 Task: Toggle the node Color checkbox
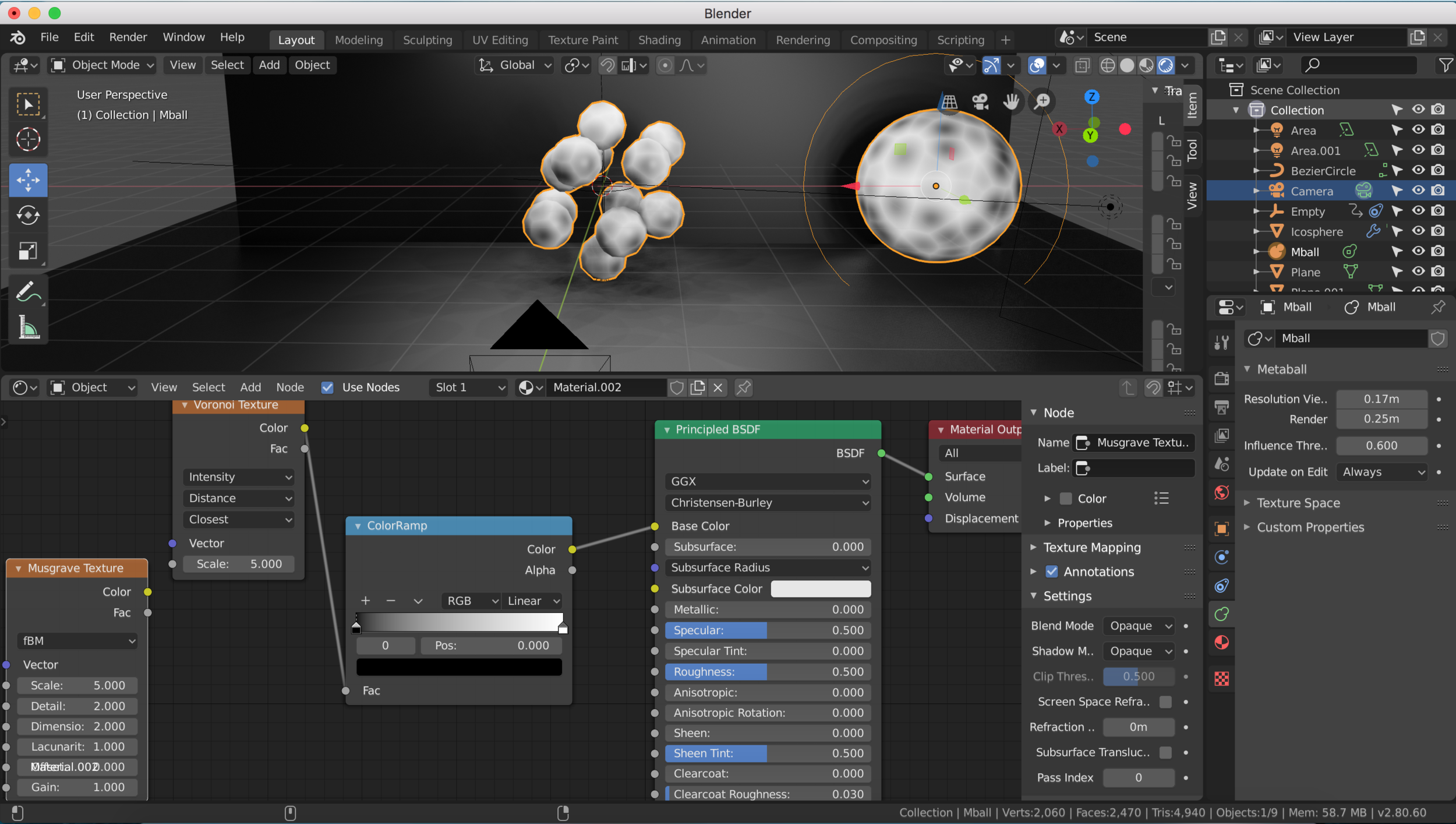[x=1066, y=499]
